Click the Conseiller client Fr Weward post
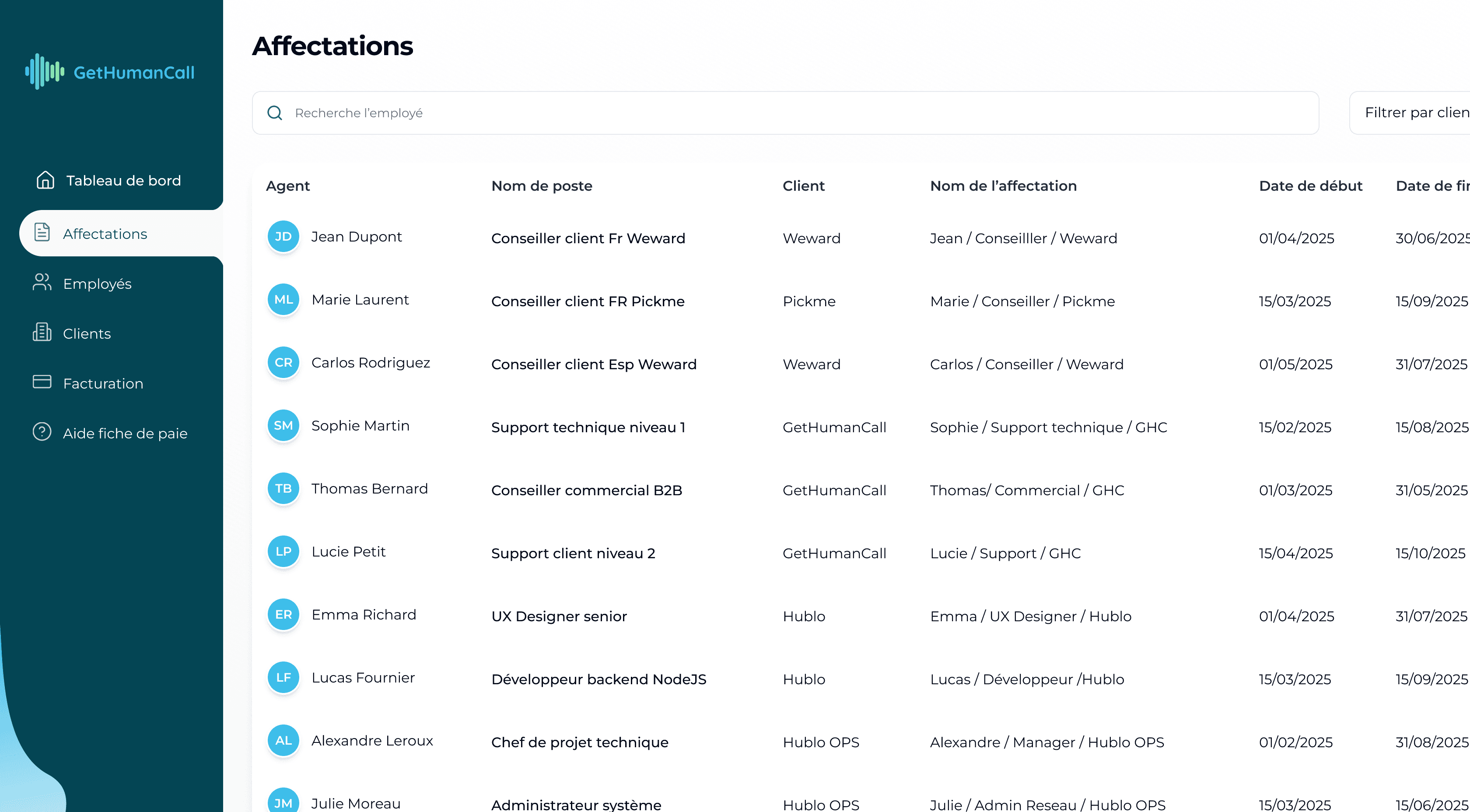This screenshot has width=1470, height=812. [x=588, y=238]
